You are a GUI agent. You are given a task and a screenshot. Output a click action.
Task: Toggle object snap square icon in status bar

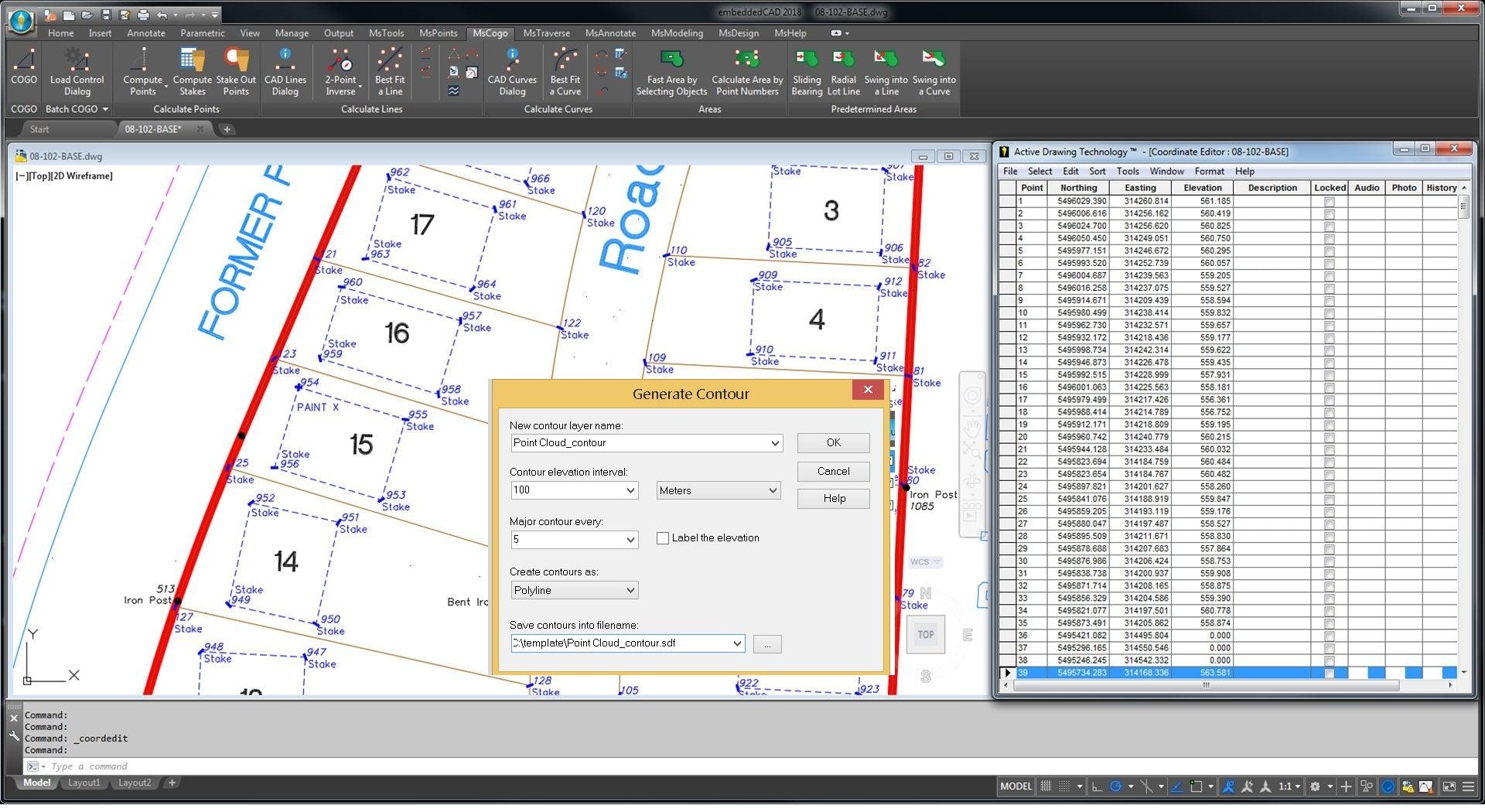click(1196, 786)
